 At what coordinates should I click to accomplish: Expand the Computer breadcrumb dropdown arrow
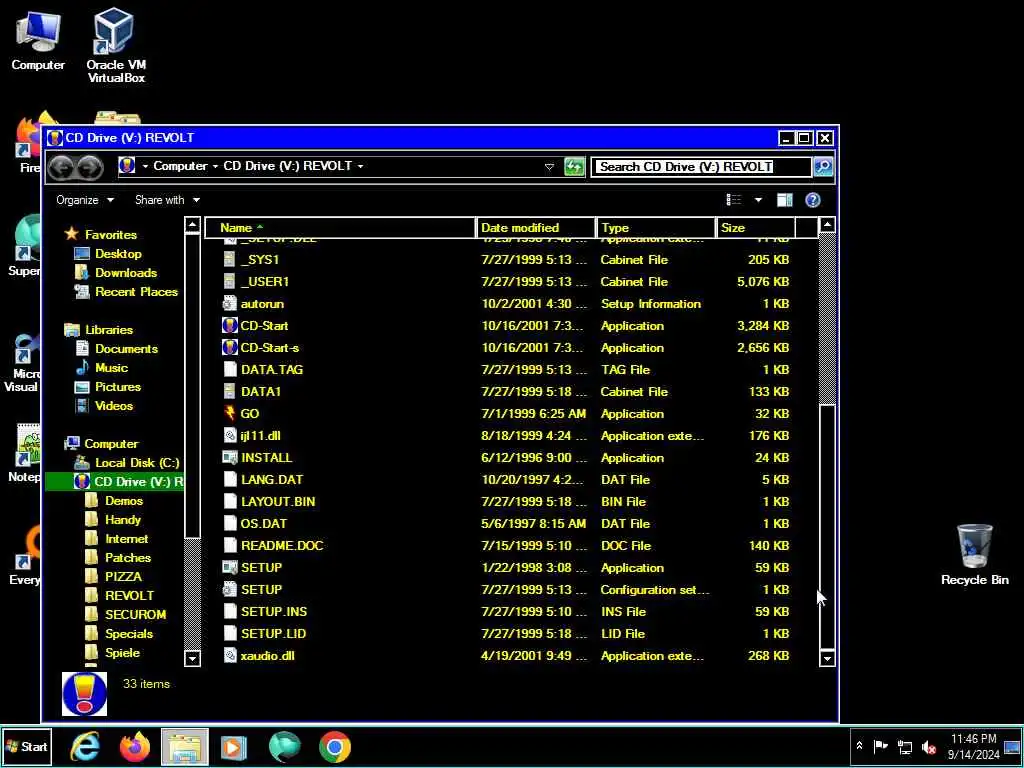coord(215,166)
